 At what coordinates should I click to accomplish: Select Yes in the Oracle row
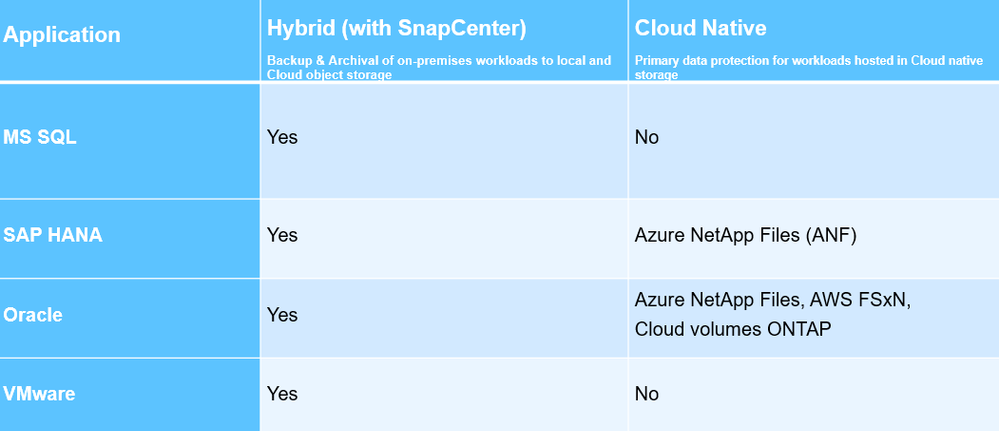[282, 315]
